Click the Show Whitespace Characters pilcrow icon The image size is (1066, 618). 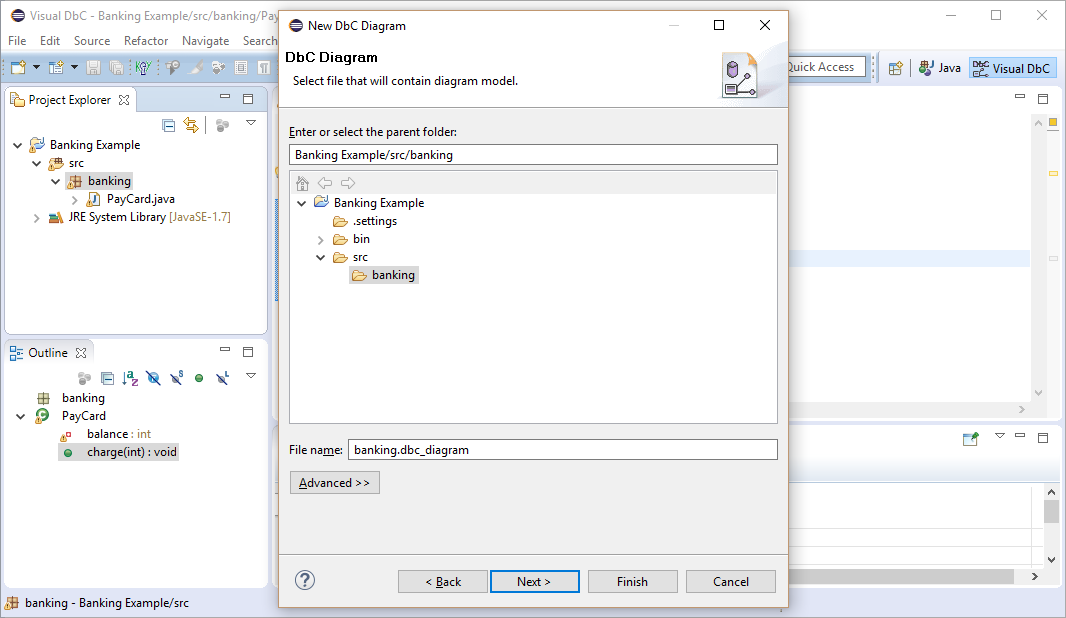[x=263, y=67]
